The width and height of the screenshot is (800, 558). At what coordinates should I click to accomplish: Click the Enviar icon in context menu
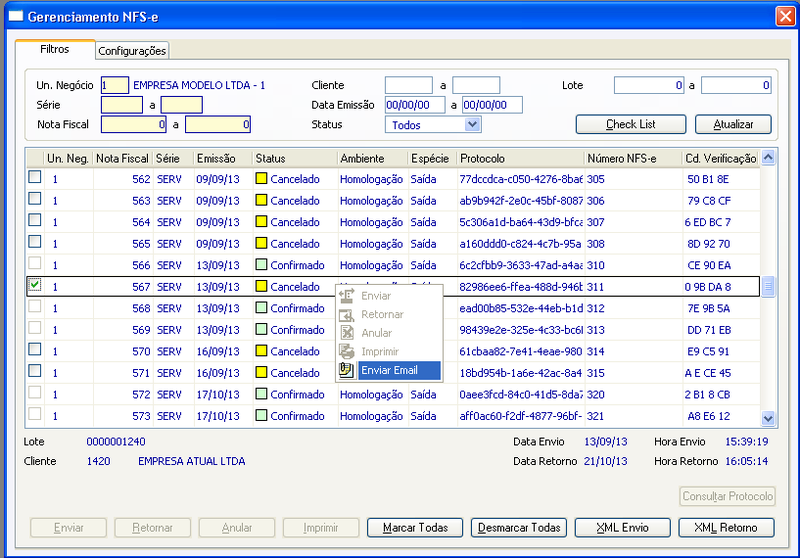347,296
